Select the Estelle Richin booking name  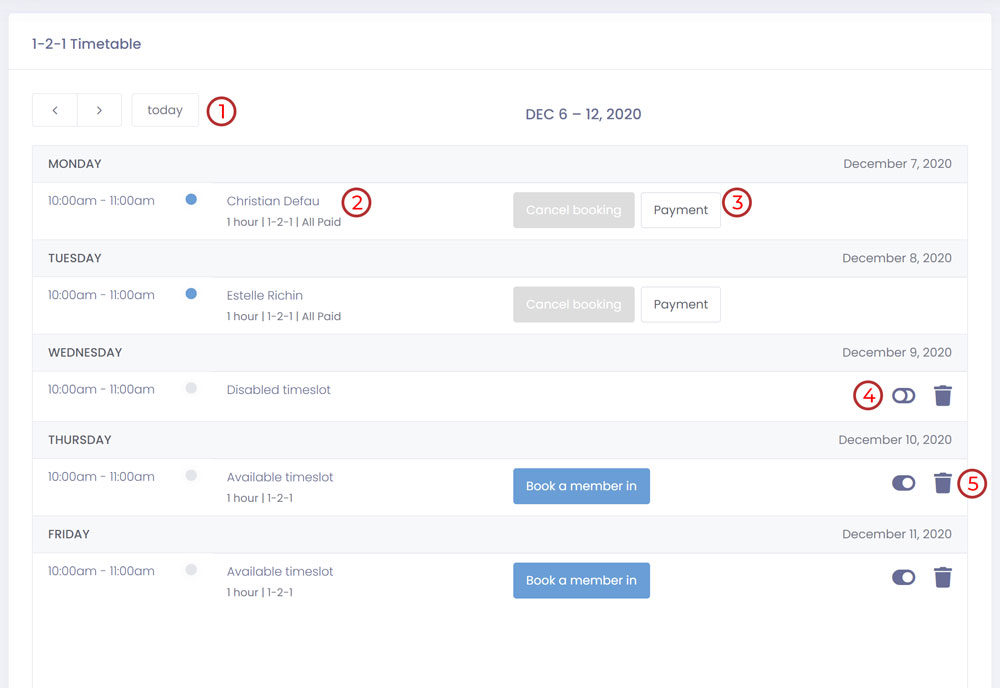(x=265, y=295)
